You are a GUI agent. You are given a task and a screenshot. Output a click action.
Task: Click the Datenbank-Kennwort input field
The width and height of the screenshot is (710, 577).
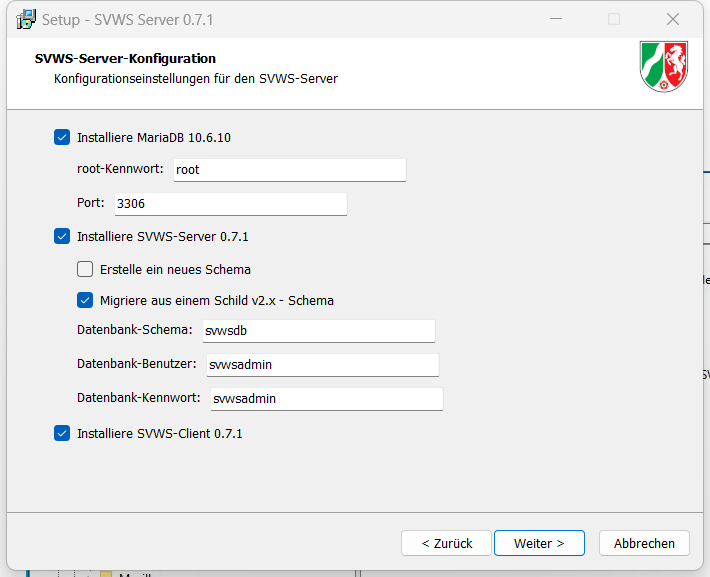(x=327, y=399)
